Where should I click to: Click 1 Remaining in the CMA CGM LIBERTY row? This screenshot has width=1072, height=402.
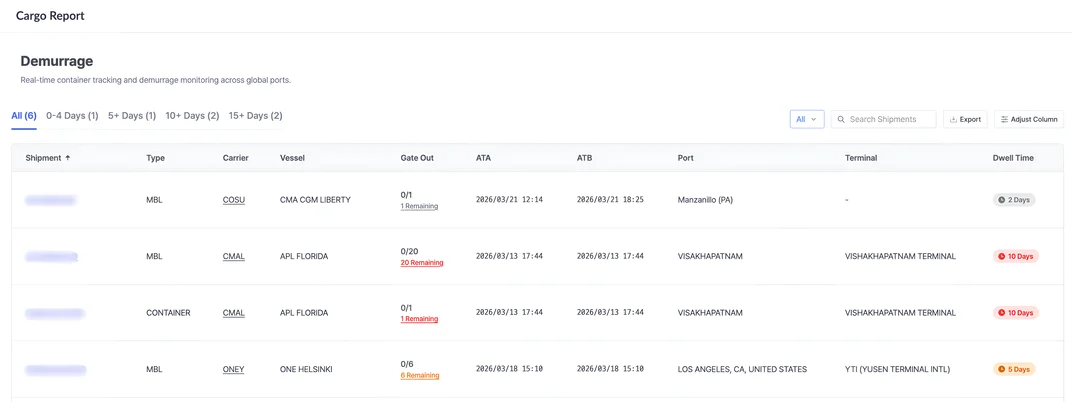point(419,206)
